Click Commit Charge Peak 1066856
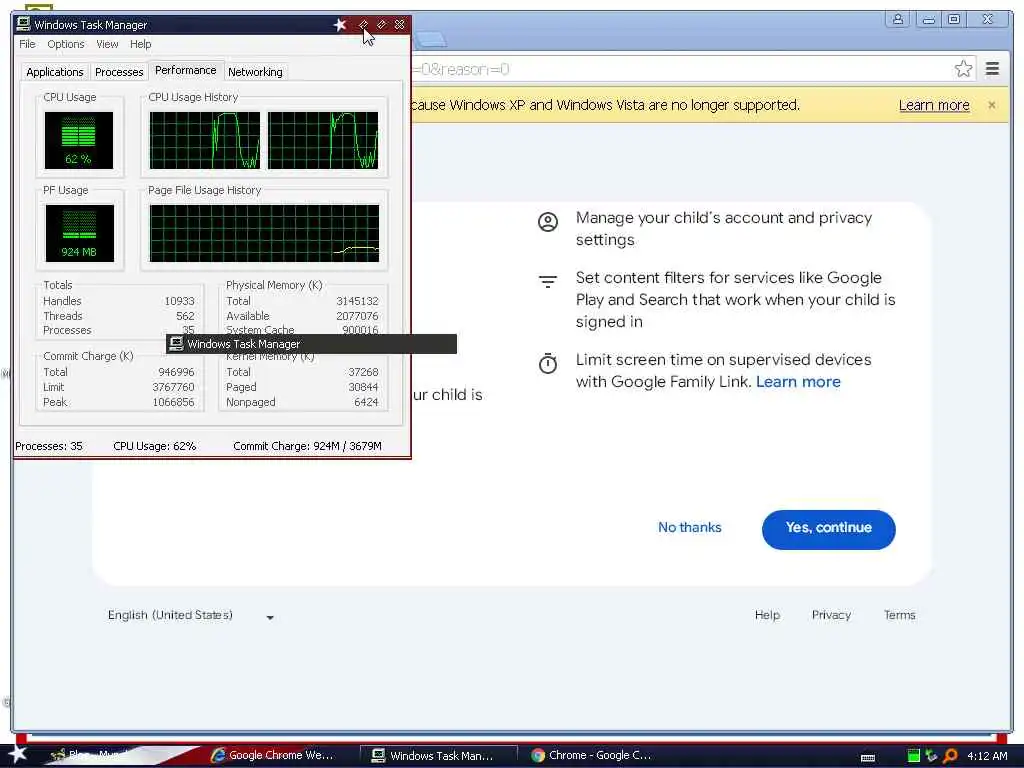1024x768 pixels. [x=173, y=402]
